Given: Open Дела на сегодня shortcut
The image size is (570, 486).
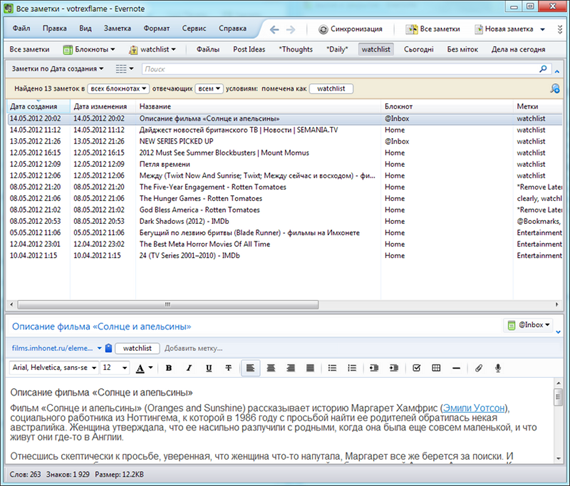Looking at the screenshot, I should pos(518,49).
